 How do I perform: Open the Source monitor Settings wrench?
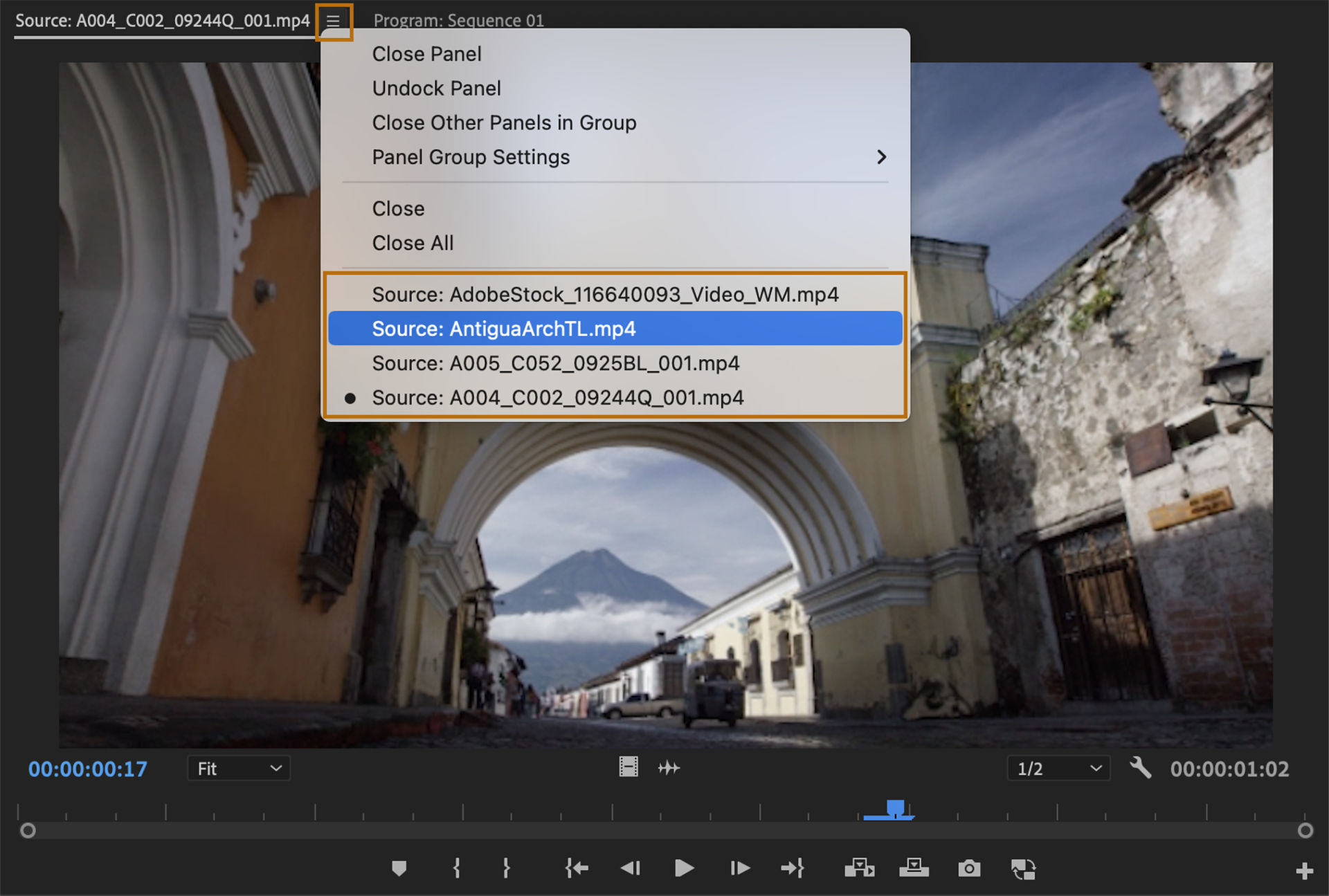(1141, 768)
